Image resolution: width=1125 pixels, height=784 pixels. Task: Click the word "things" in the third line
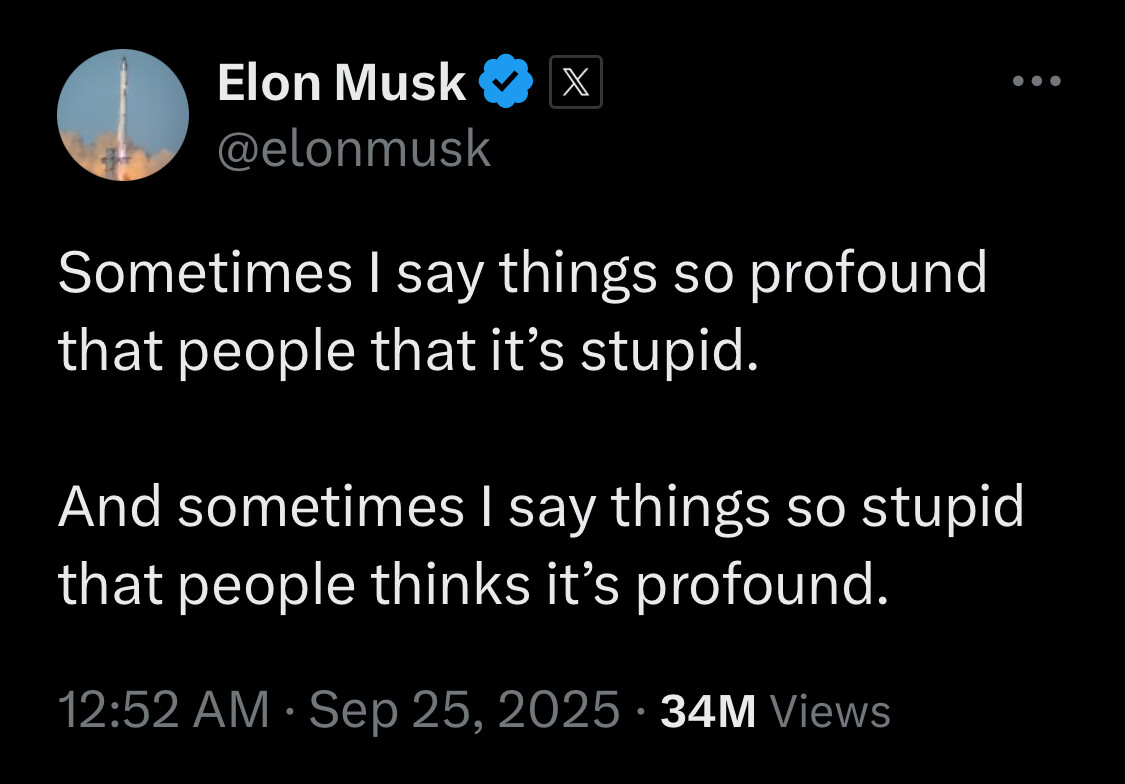[690, 507]
